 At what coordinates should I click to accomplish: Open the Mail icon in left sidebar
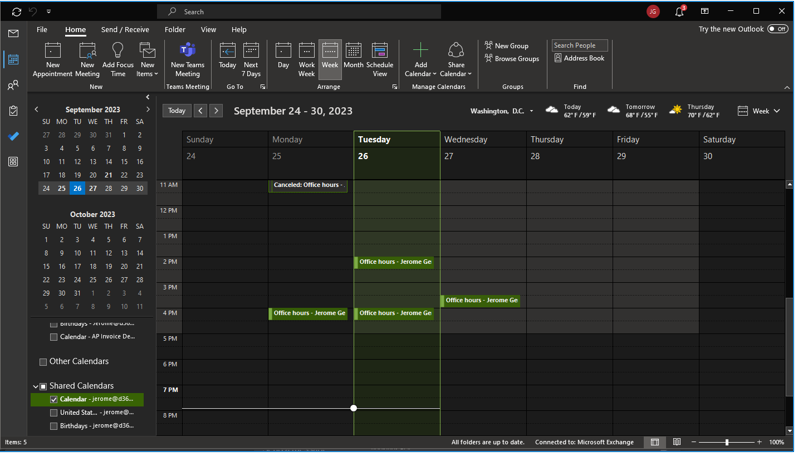13,34
